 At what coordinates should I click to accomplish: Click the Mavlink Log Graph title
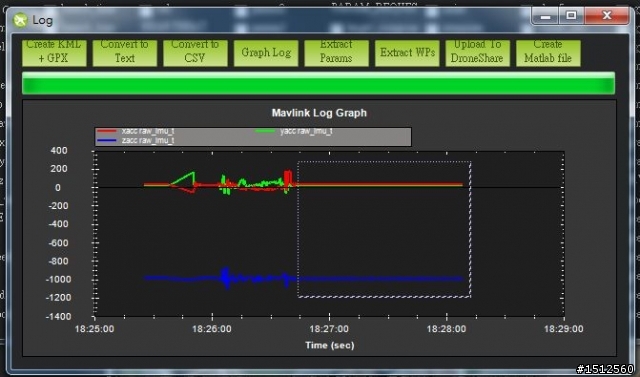319,113
